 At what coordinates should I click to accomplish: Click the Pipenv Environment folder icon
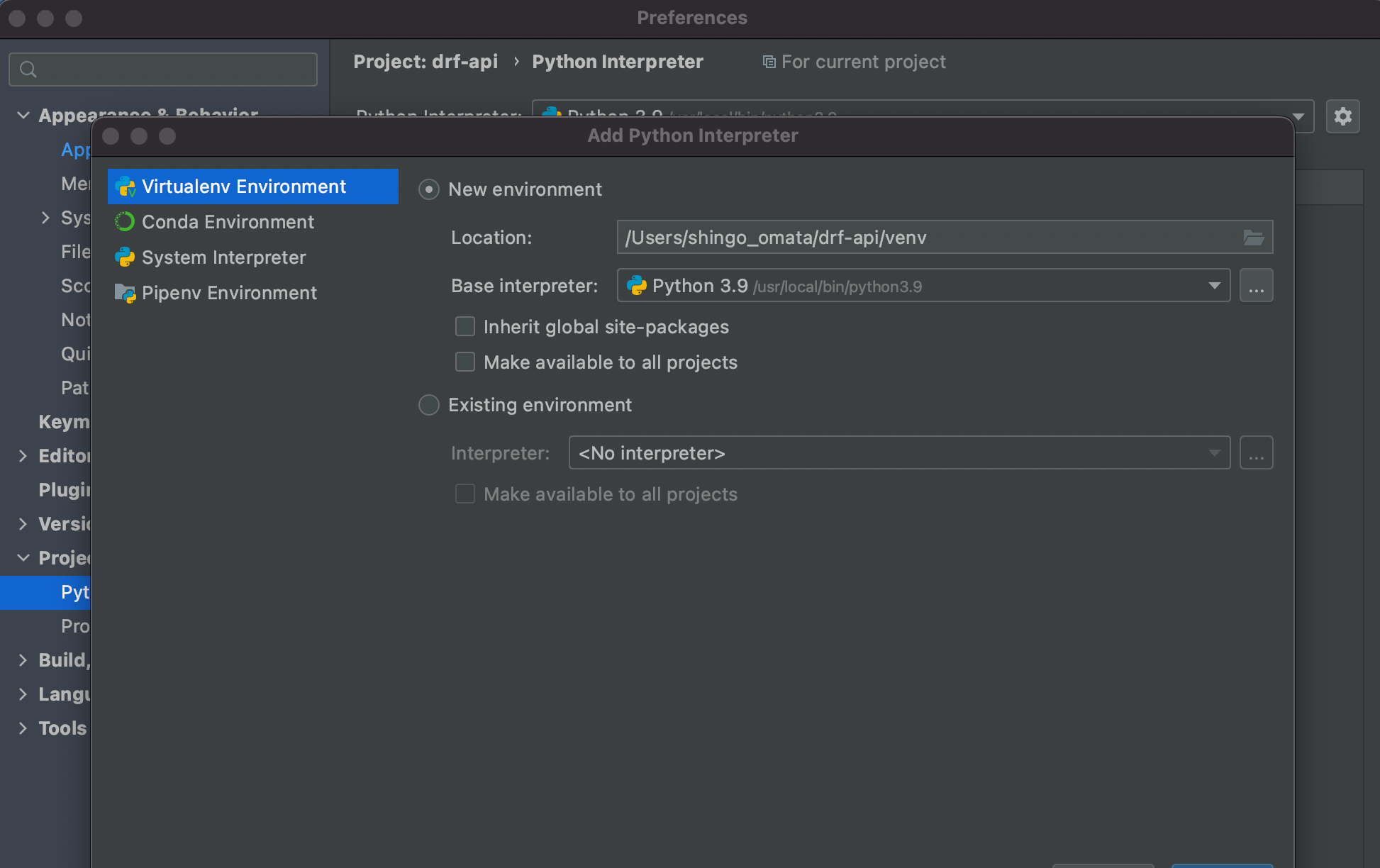coord(125,293)
